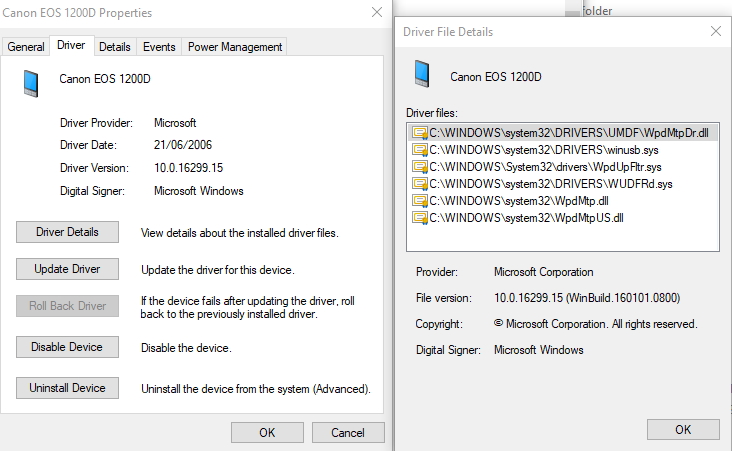This screenshot has width=732, height=451.
Task: Click the Driver Provider value Microsoft
Action: point(175,123)
